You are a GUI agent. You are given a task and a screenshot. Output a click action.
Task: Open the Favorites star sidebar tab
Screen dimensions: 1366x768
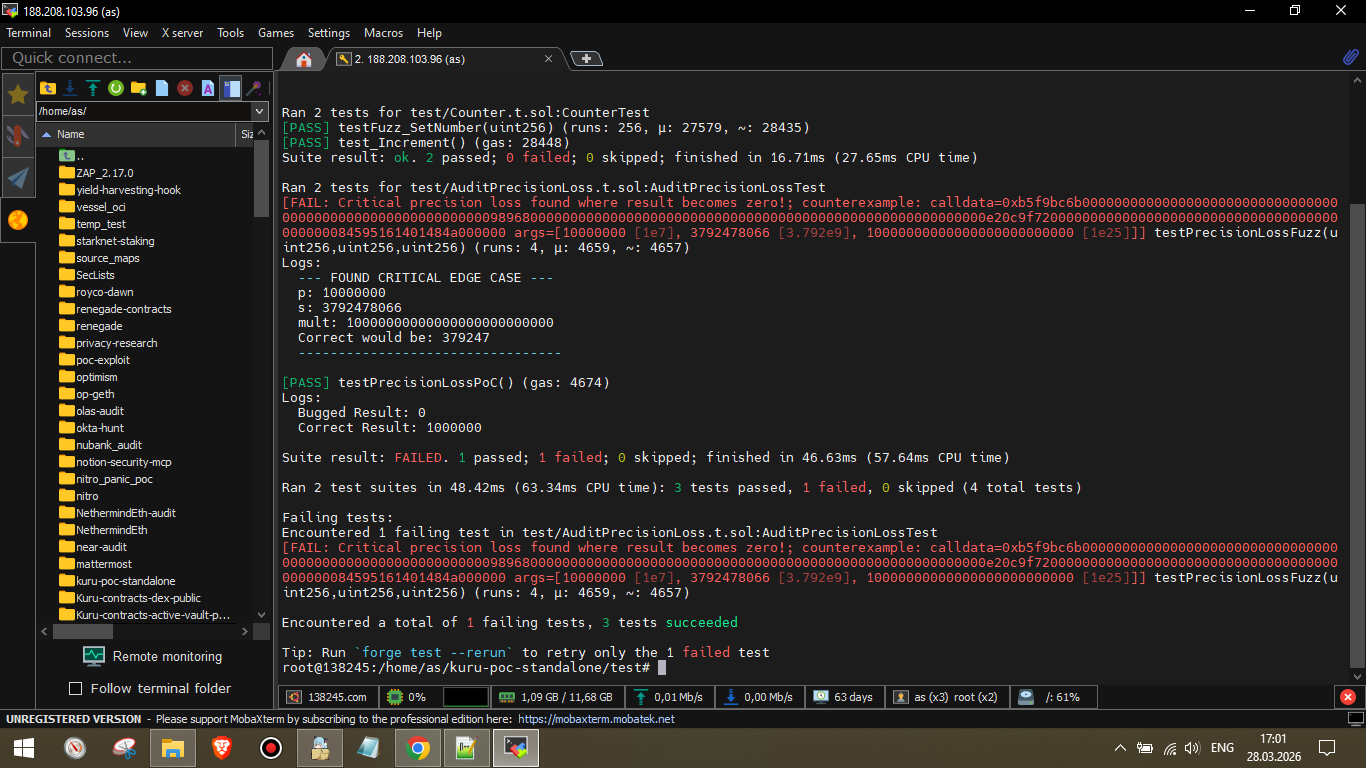pyautogui.click(x=18, y=95)
